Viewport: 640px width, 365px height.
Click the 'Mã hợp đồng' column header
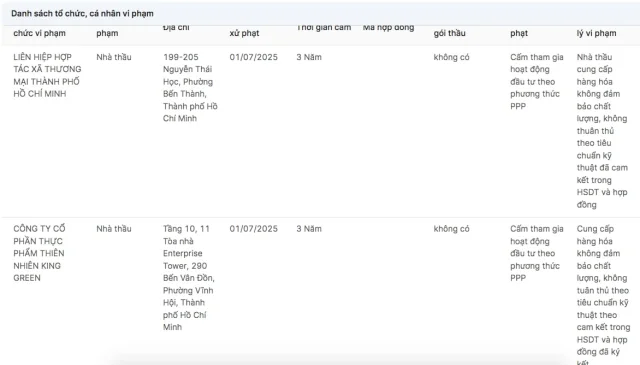coord(389,28)
